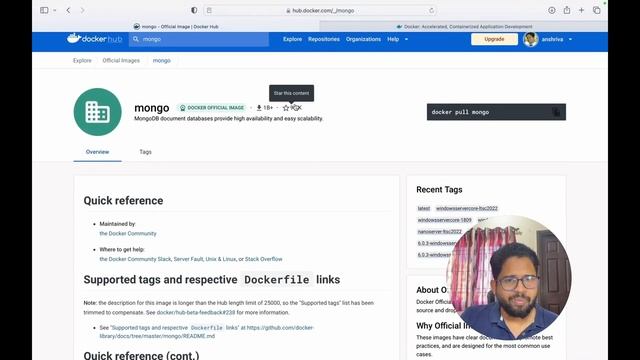The width and height of the screenshot is (640, 360).
Task: Go forward with the Safari forward arrow
Action: pyautogui.click(x=82, y=11)
